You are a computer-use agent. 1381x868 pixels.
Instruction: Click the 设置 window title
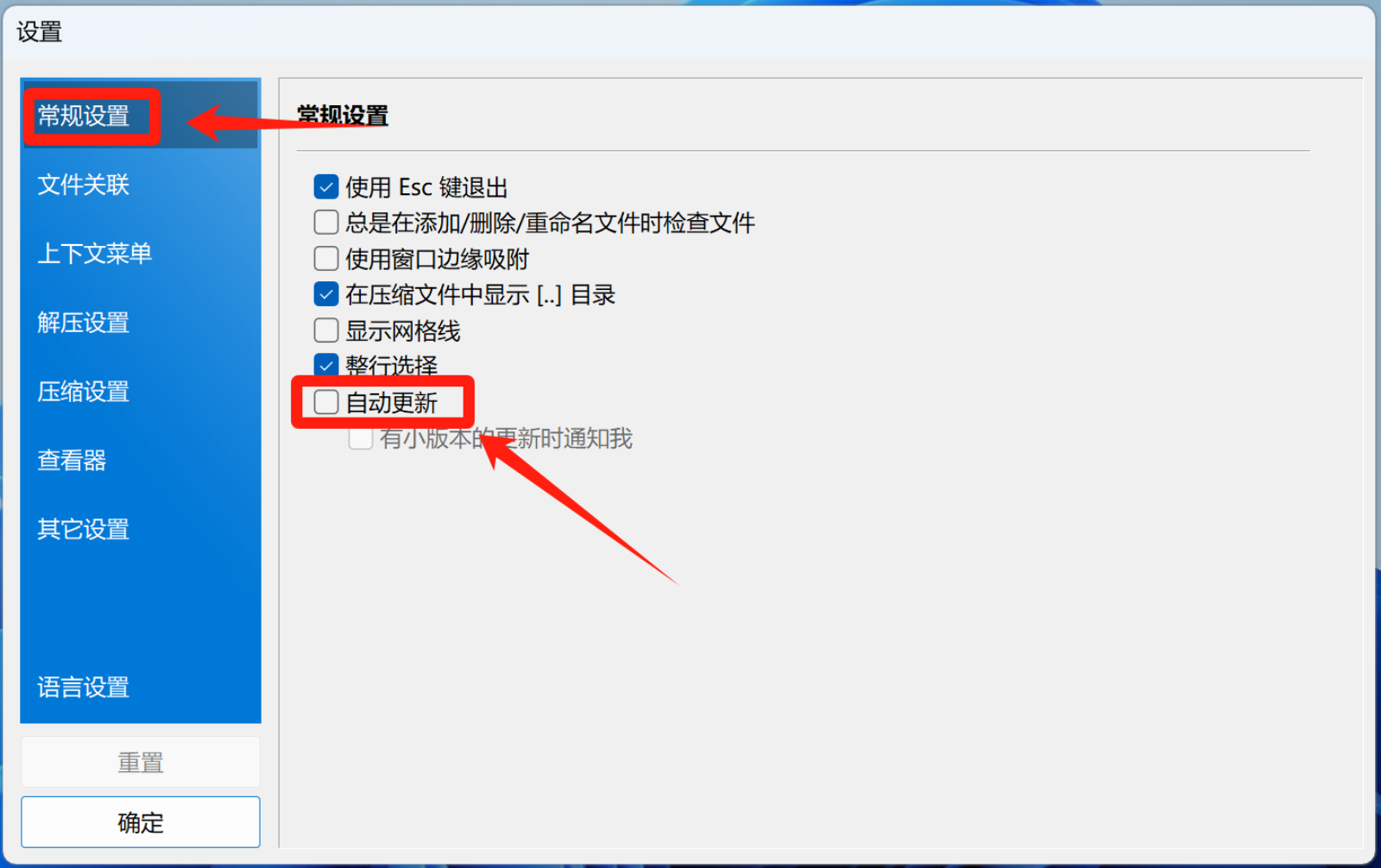pyautogui.click(x=39, y=32)
